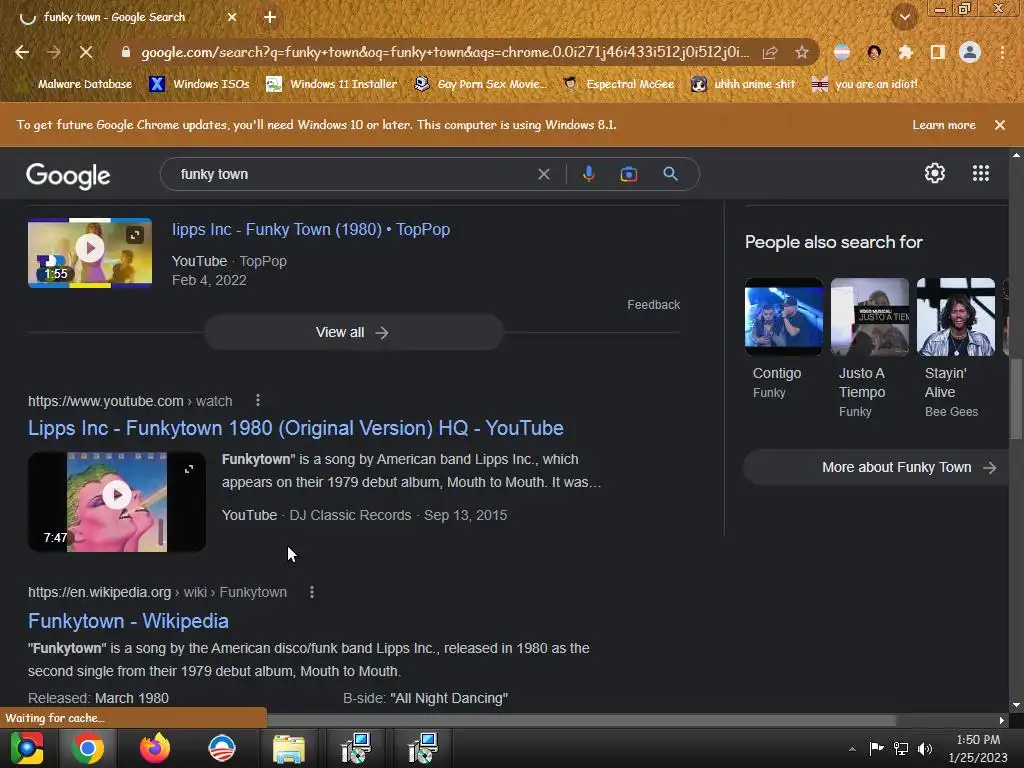Click the share page icon in address bar

click(x=770, y=52)
